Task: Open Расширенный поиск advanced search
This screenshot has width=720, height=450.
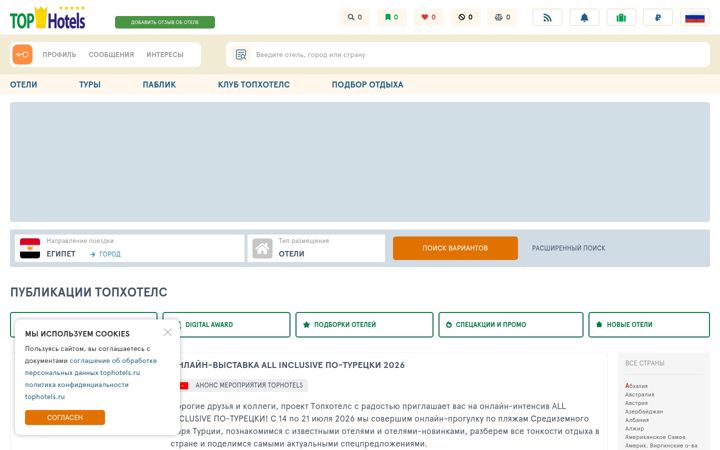Action: (x=568, y=248)
